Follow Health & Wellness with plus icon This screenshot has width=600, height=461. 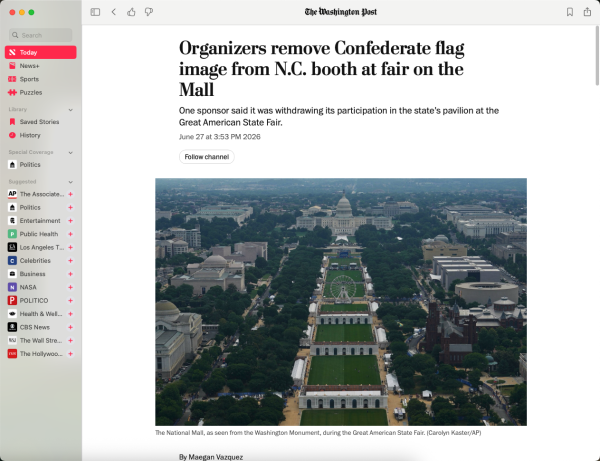point(70,314)
